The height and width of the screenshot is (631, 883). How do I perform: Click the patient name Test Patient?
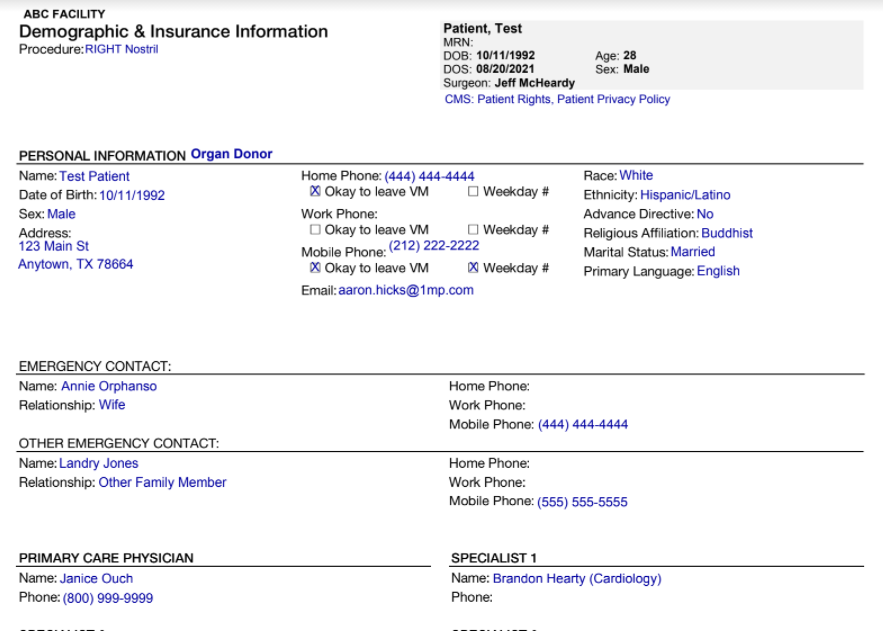(94, 176)
